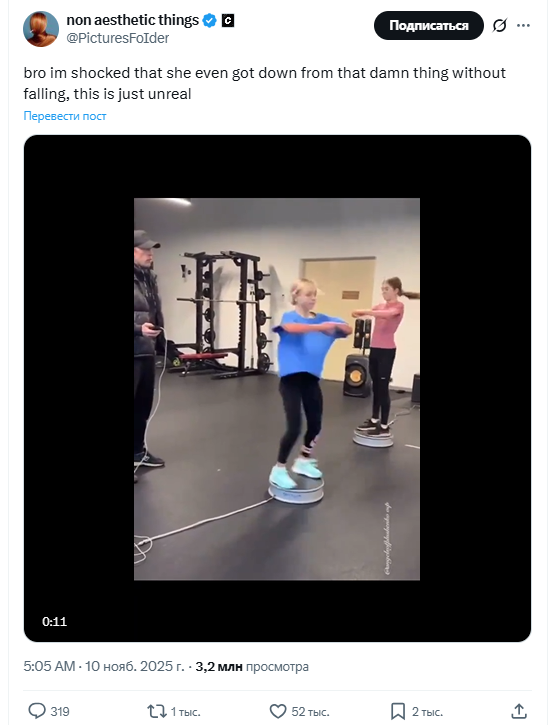Click Перевести пост translate link
Image resolution: width=557 pixels, height=725 pixels.
click(x=65, y=116)
